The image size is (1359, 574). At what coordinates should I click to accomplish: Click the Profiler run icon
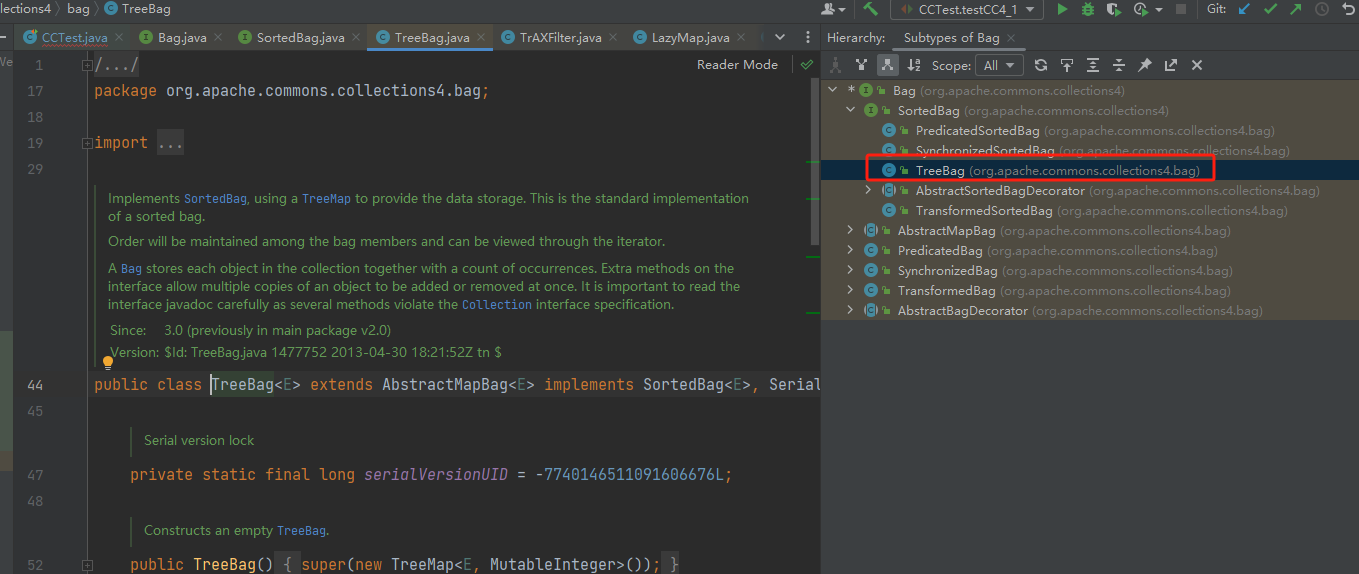[1140, 9]
